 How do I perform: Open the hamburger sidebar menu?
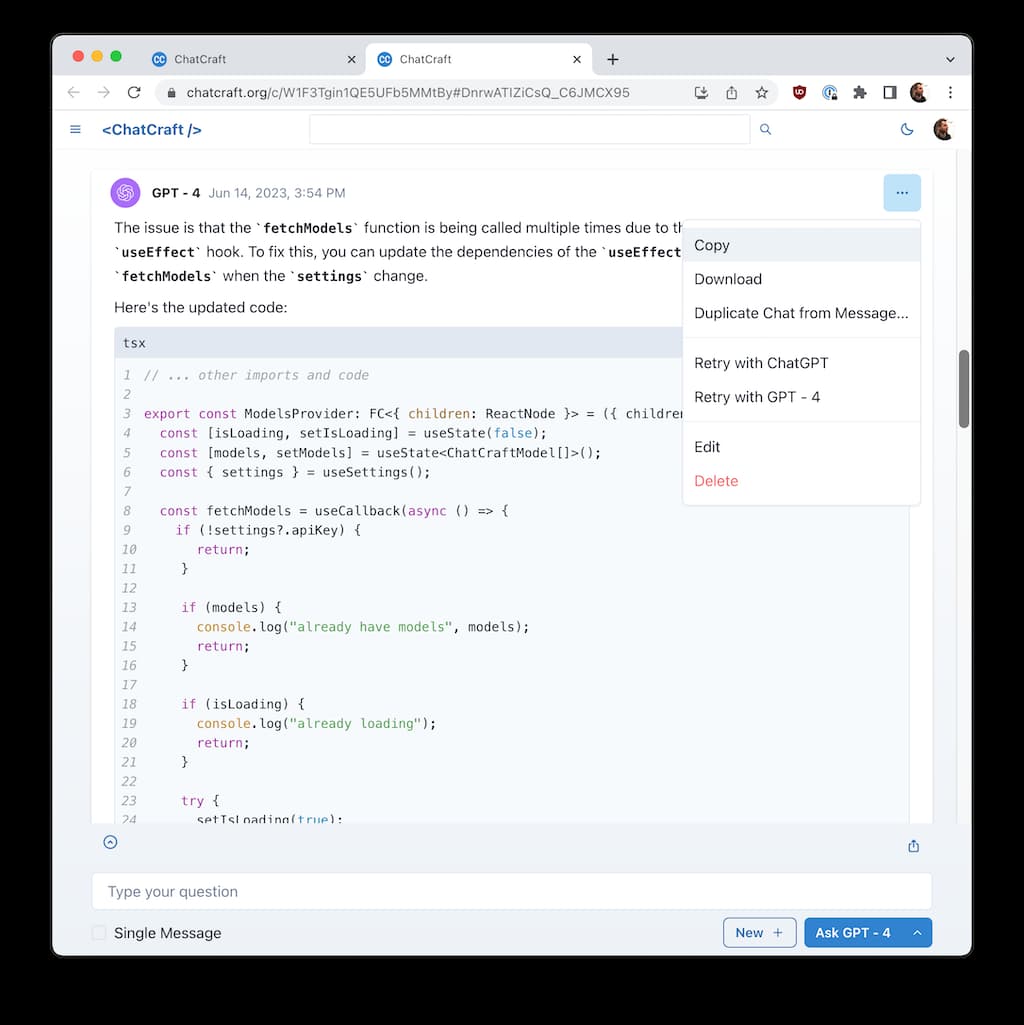75,129
